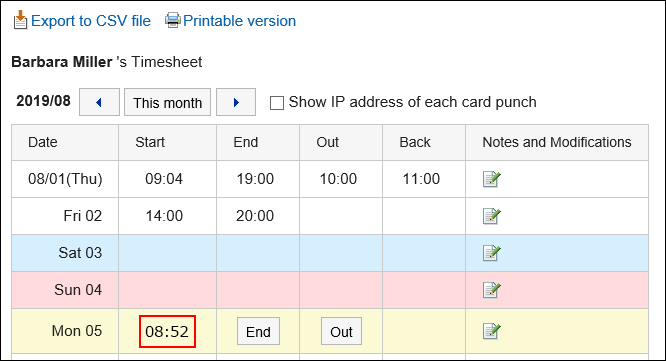
Task: Punch the End button for Mon 05
Action: pyautogui.click(x=258, y=331)
